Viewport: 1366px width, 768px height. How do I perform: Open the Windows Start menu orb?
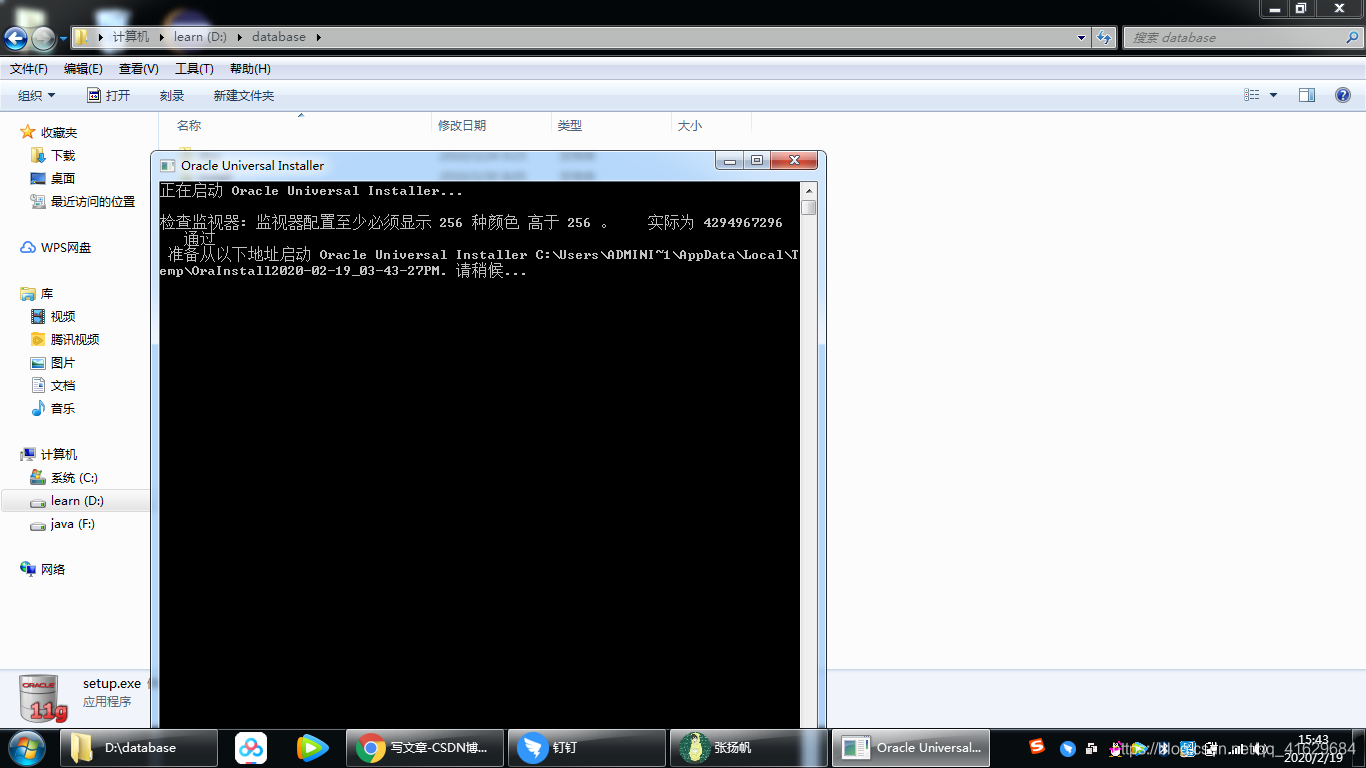click(25, 748)
